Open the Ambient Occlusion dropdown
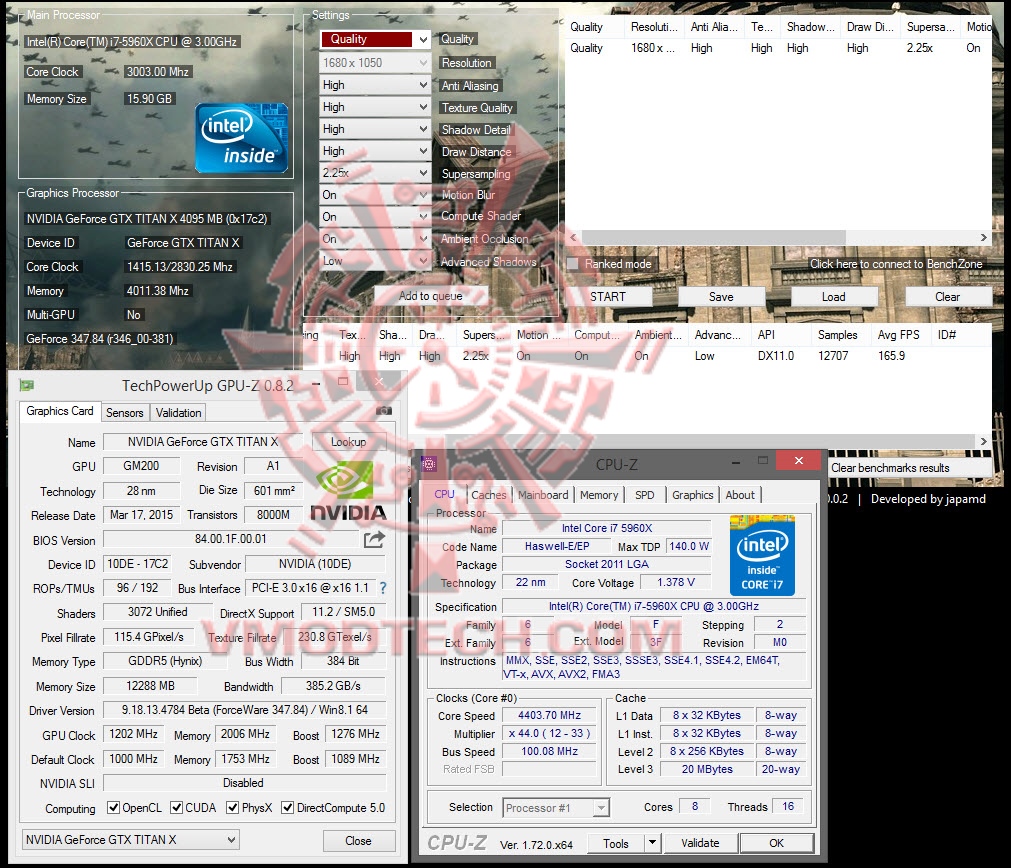The width and height of the screenshot is (1011, 868). (x=375, y=239)
